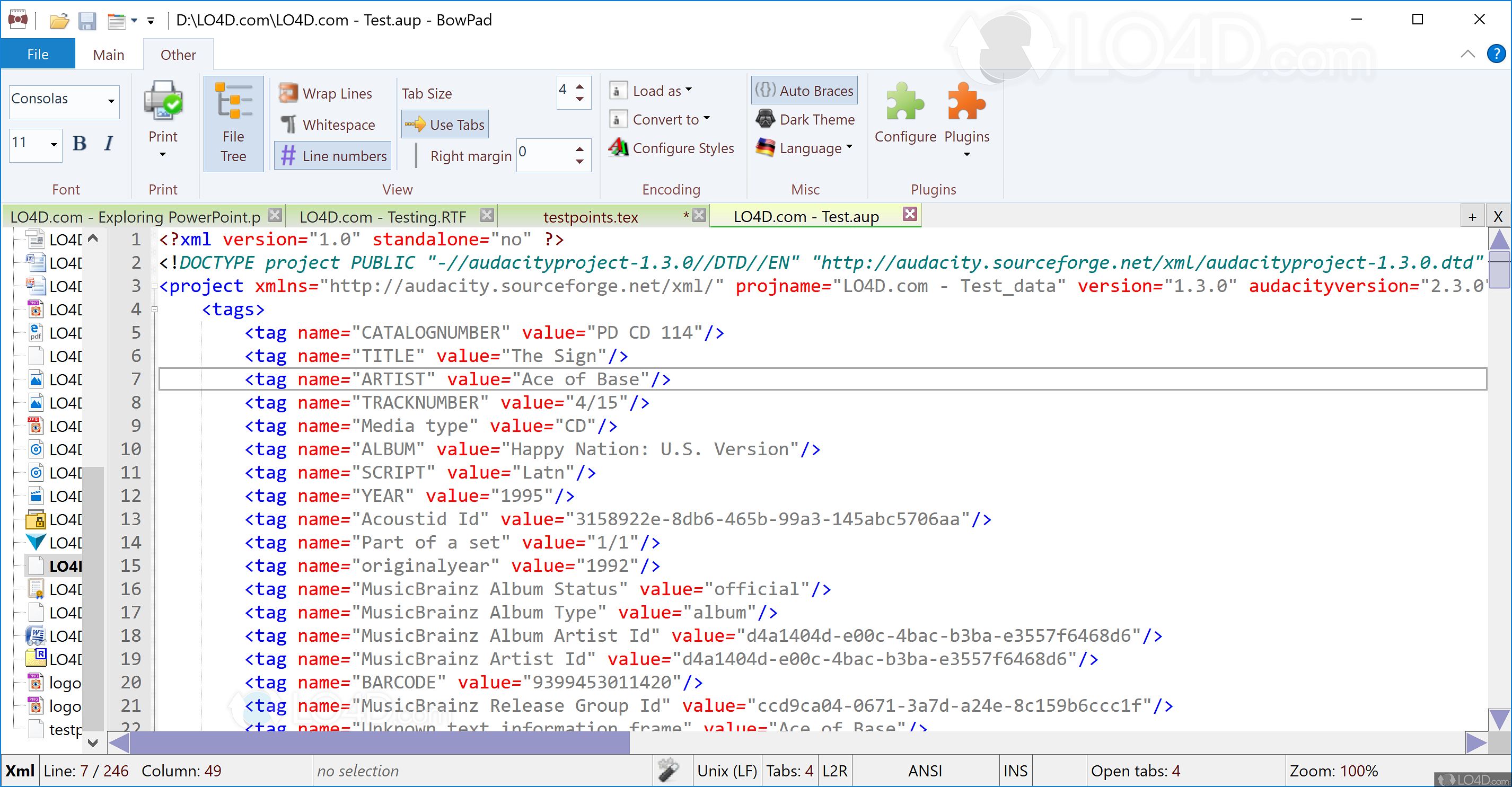1512x787 pixels.
Task: Increase the Tab Size stepper value
Action: [580, 86]
